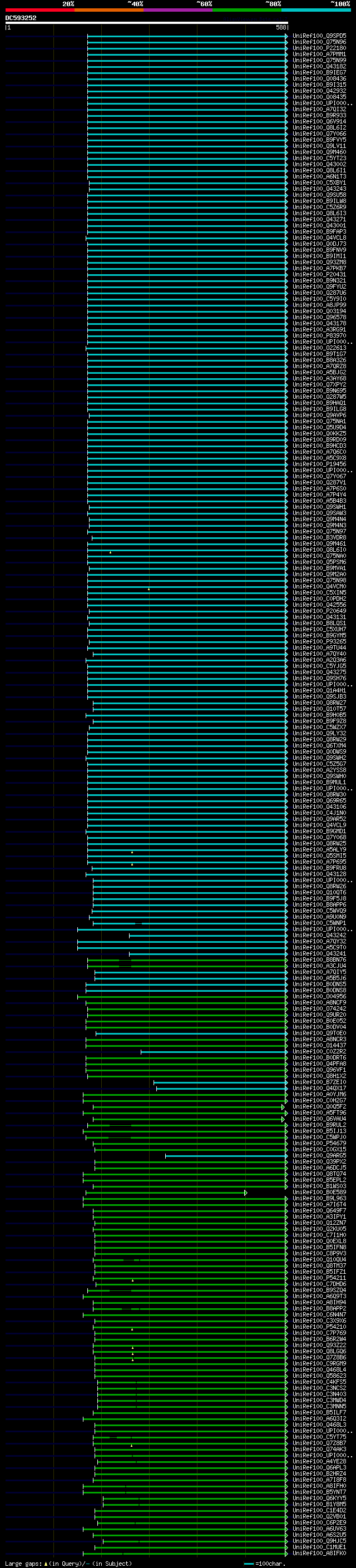Select UniRef100_C0Z2R2 hit name

pyautogui.click(x=319, y=1052)
